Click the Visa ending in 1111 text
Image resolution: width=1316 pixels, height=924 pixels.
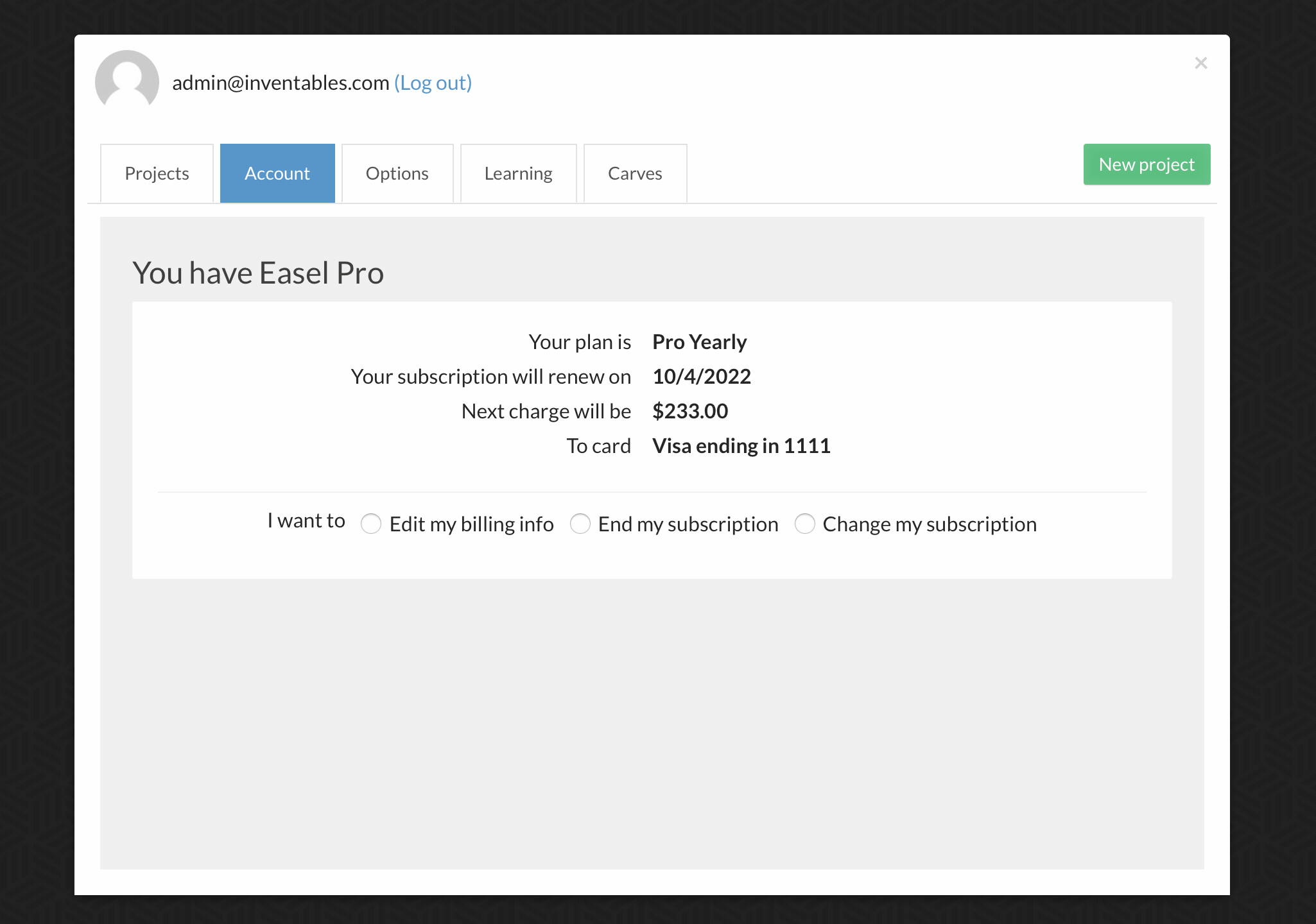click(x=741, y=446)
